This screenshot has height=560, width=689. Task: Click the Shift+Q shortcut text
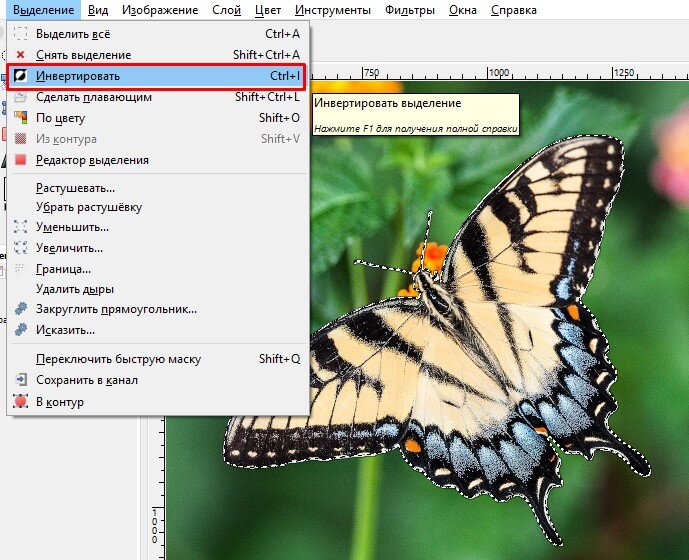click(x=279, y=359)
